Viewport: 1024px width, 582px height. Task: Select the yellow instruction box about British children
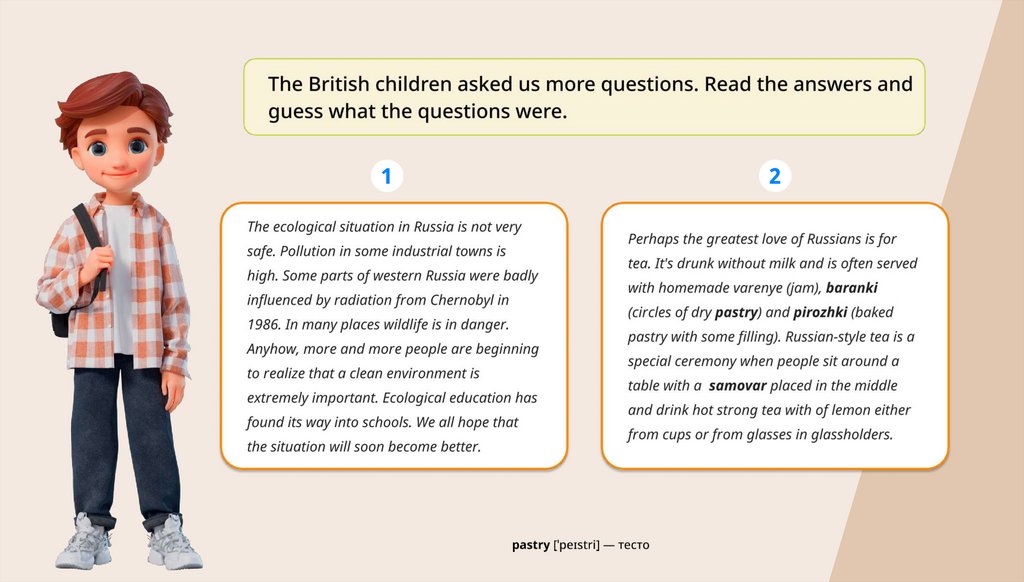pos(584,97)
